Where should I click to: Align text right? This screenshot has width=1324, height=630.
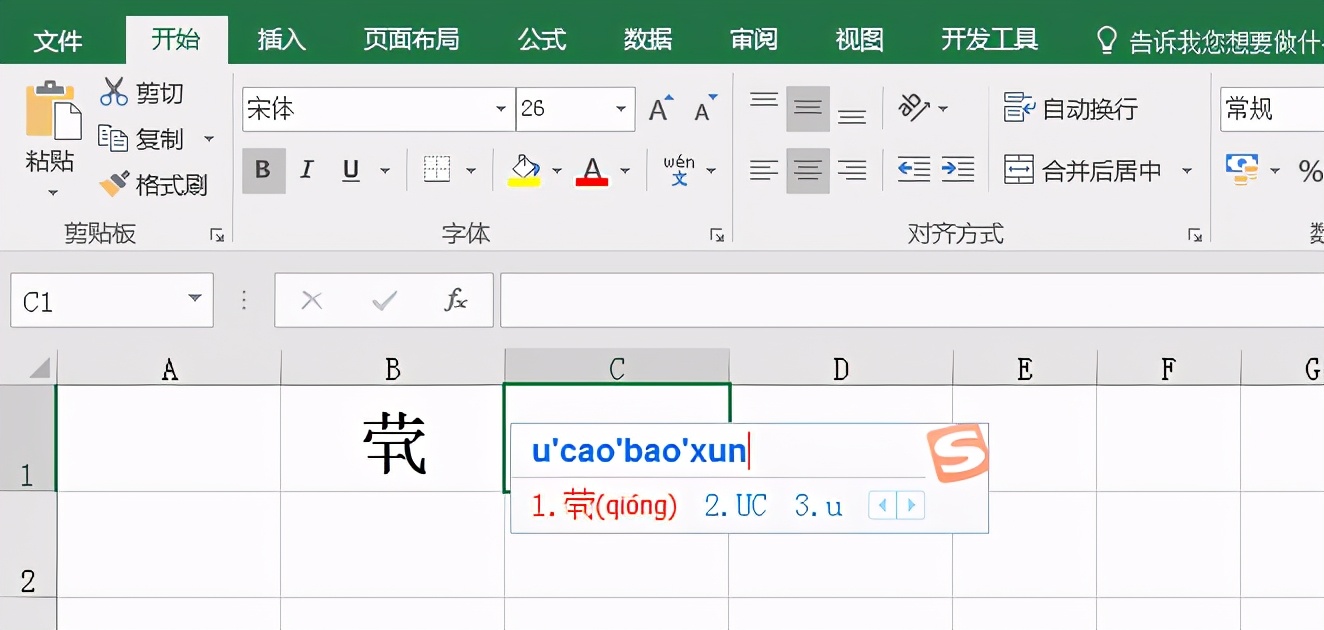click(852, 170)
